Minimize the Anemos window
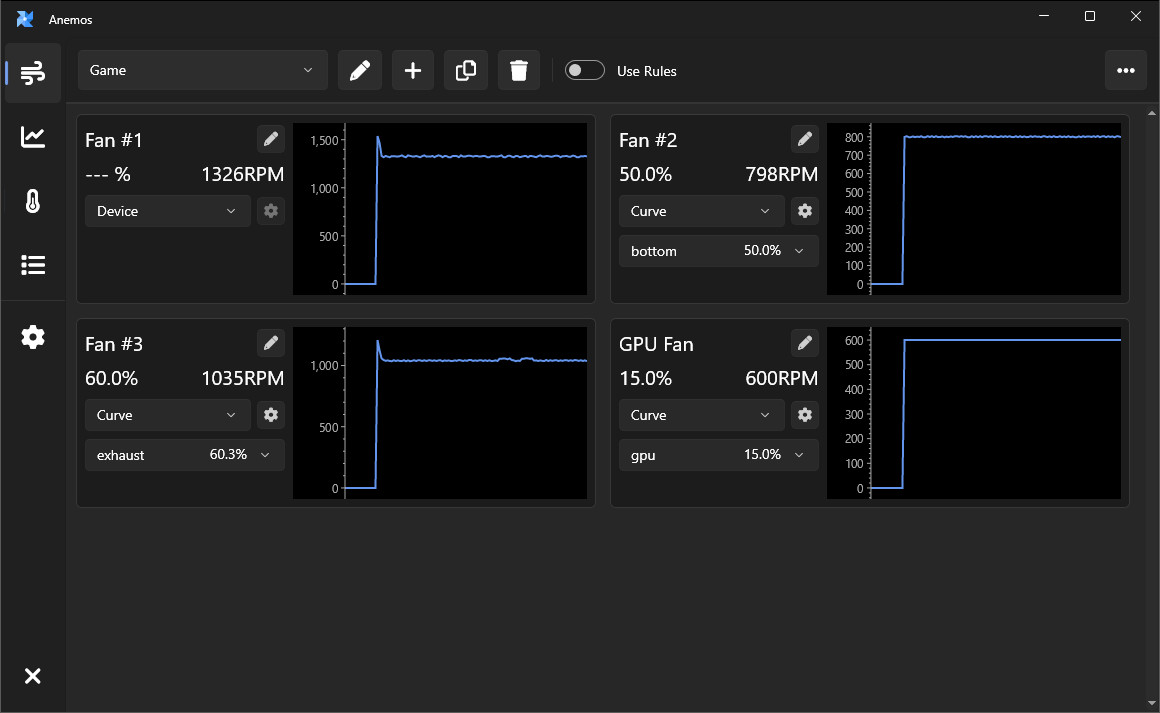This screenshot has height=713, width=1160. [x=1044, y=16]
